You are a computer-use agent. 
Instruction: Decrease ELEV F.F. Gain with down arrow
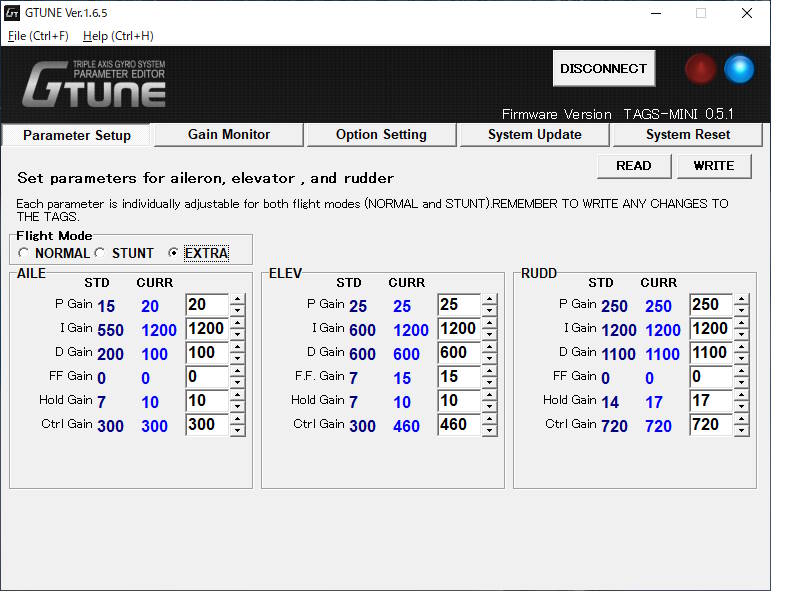tap(489, 382)
